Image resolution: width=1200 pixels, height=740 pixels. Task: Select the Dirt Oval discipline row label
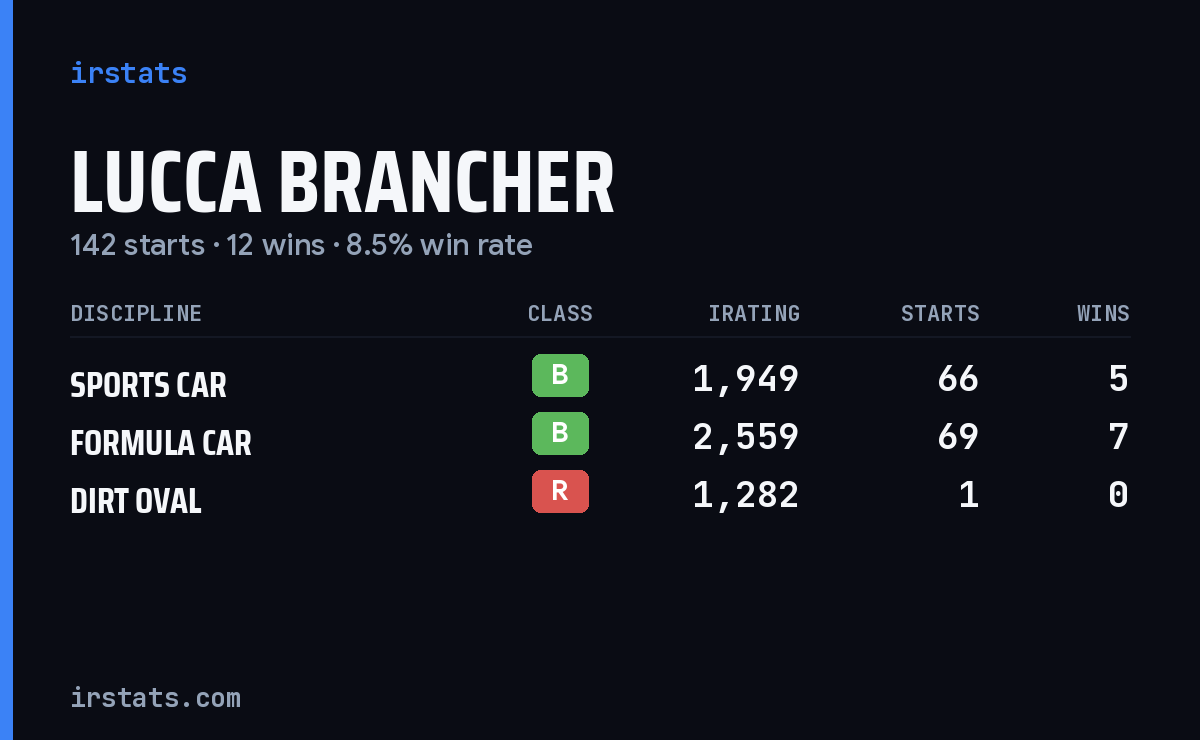[x=136, y=501]
